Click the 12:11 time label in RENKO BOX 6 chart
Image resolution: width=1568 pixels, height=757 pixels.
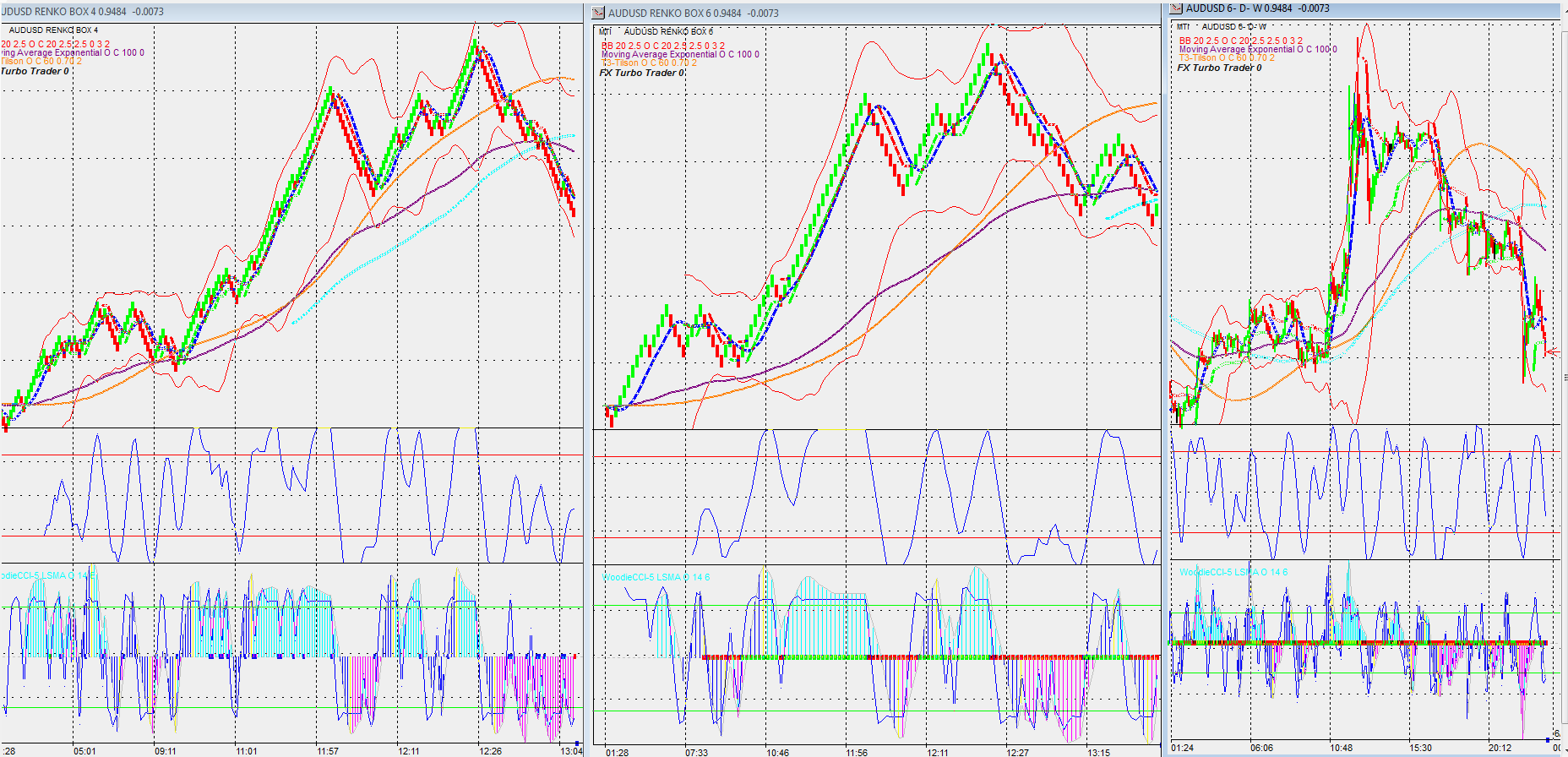coord(938,752)
